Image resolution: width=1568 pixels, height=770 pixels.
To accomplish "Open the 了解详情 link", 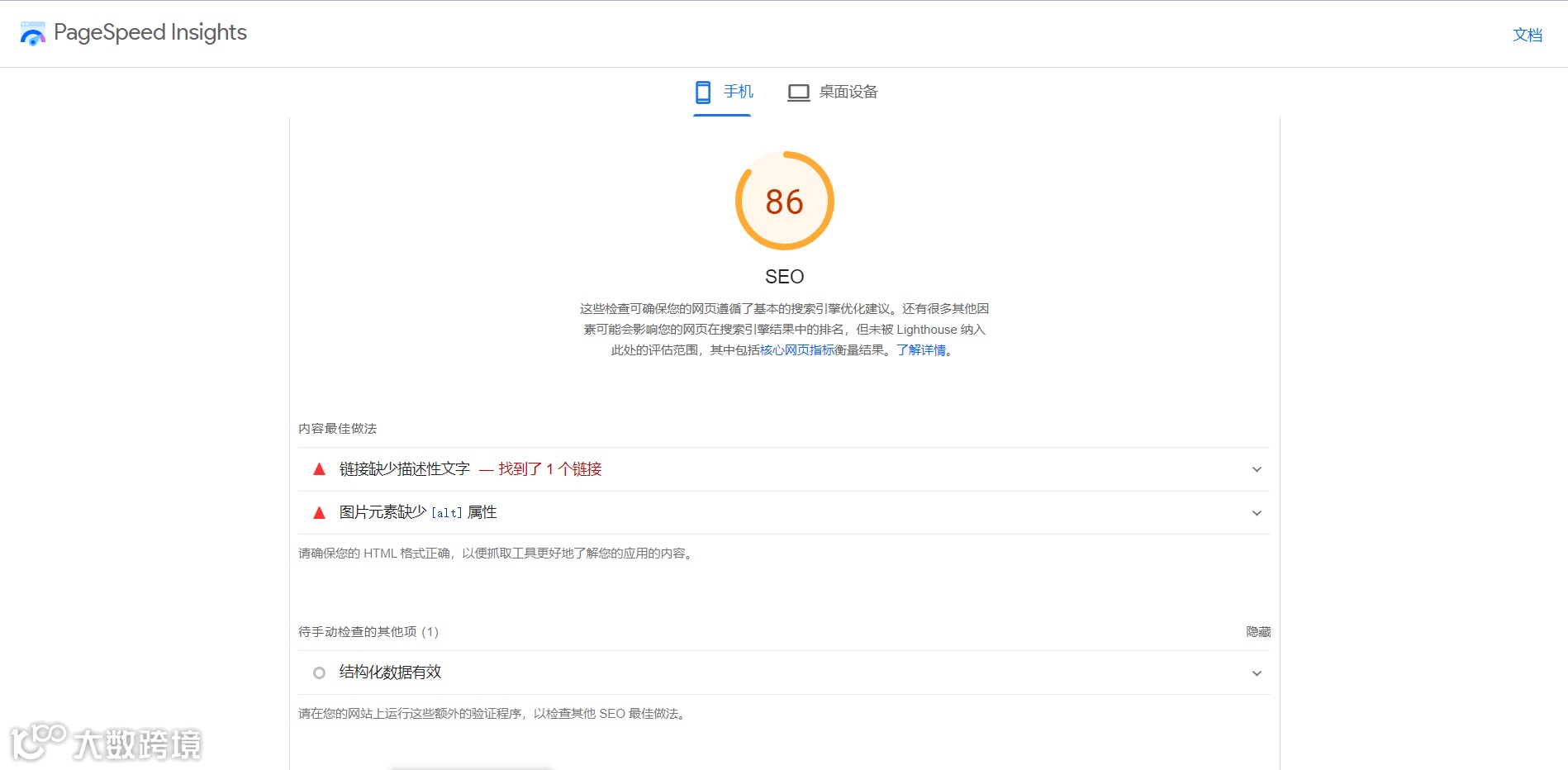I will [x=923, y=349].
